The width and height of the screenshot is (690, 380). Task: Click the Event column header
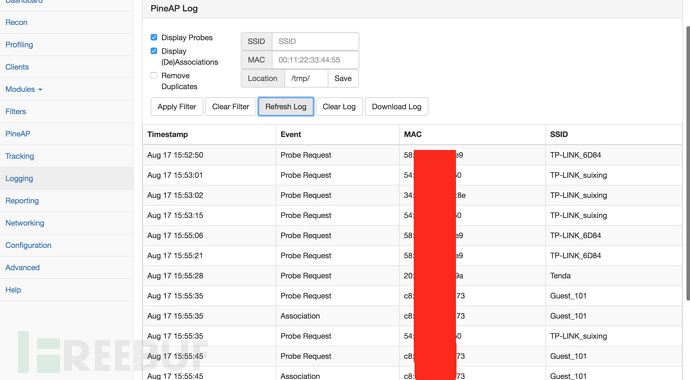point(291,134)
